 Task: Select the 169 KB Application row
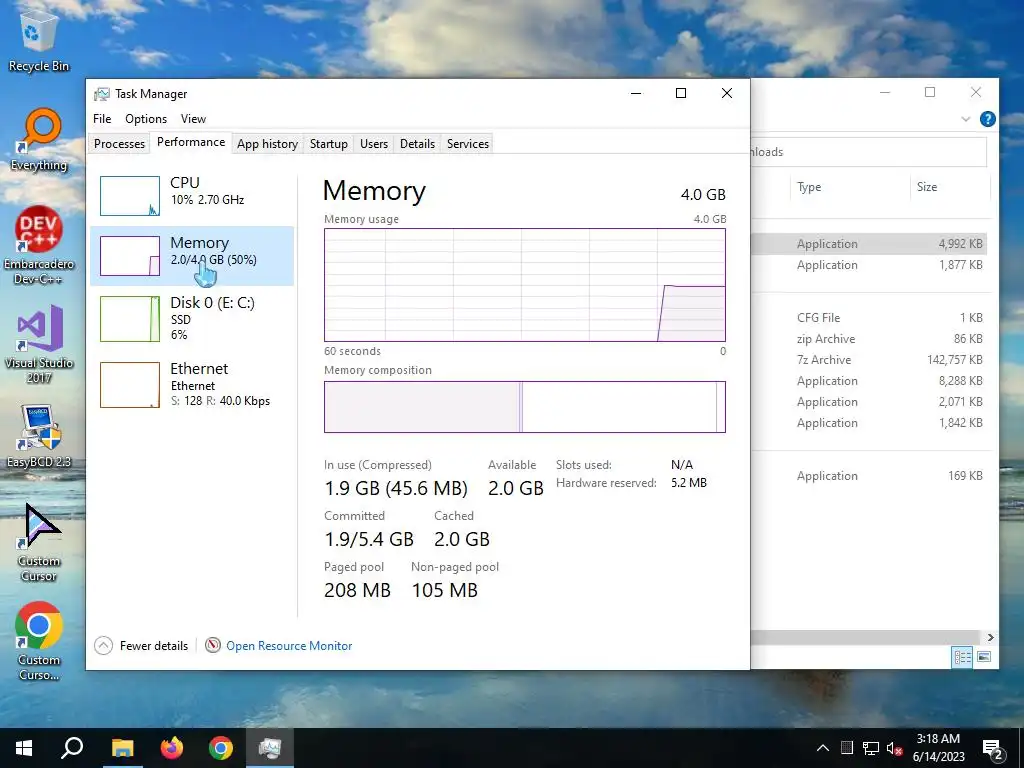pos(869,475)
